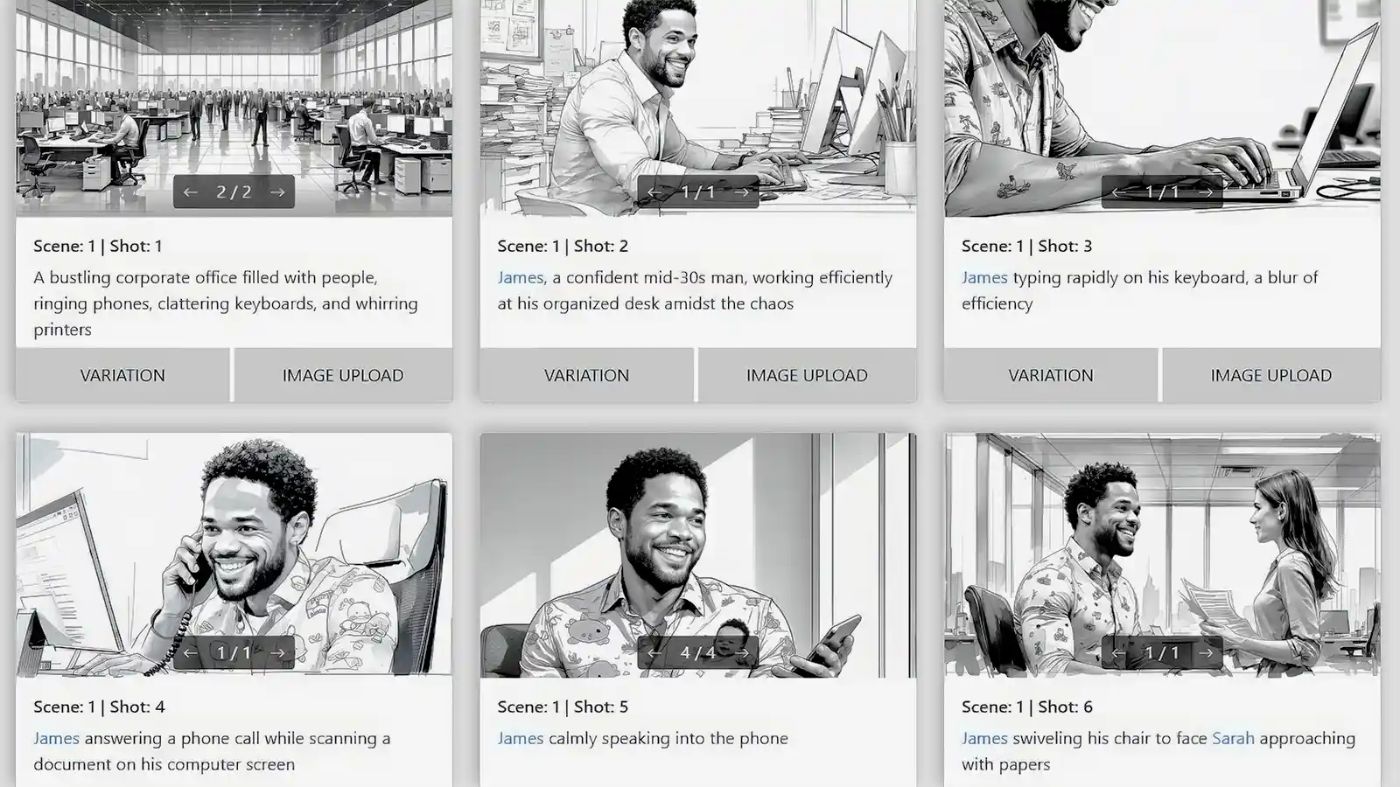
Task: Open James link in Shot 2 description
Action: tap(520, 277)
